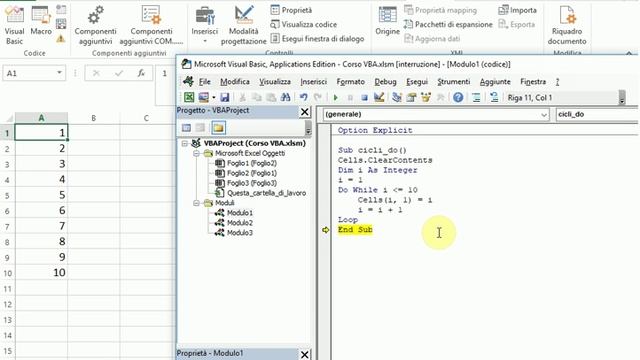Close the Progetto - VBAProject pane
This screenshot has width=640, height=360.
304,111
